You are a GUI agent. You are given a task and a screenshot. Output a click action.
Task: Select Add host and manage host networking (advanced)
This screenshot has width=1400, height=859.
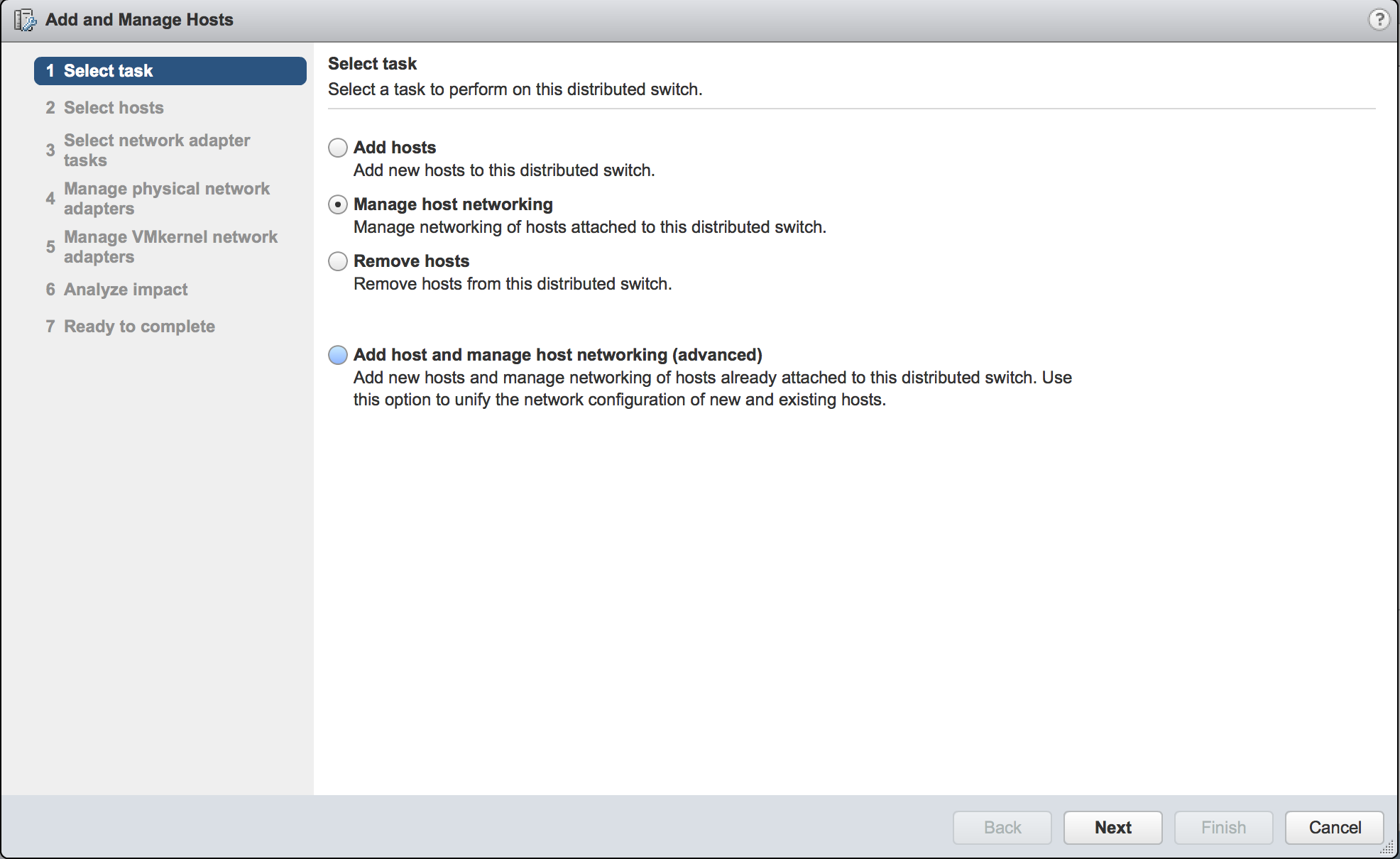click(338, 355)
